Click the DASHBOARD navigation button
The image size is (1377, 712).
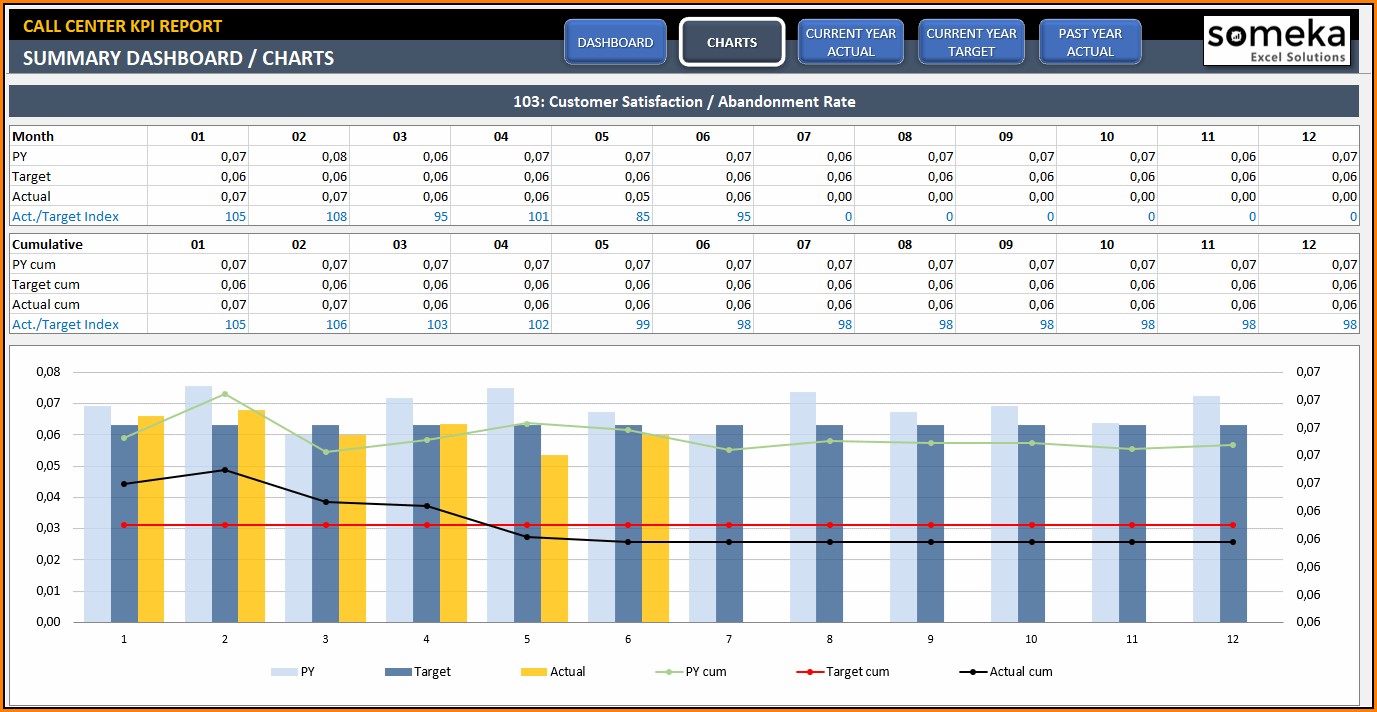(615, 43)
